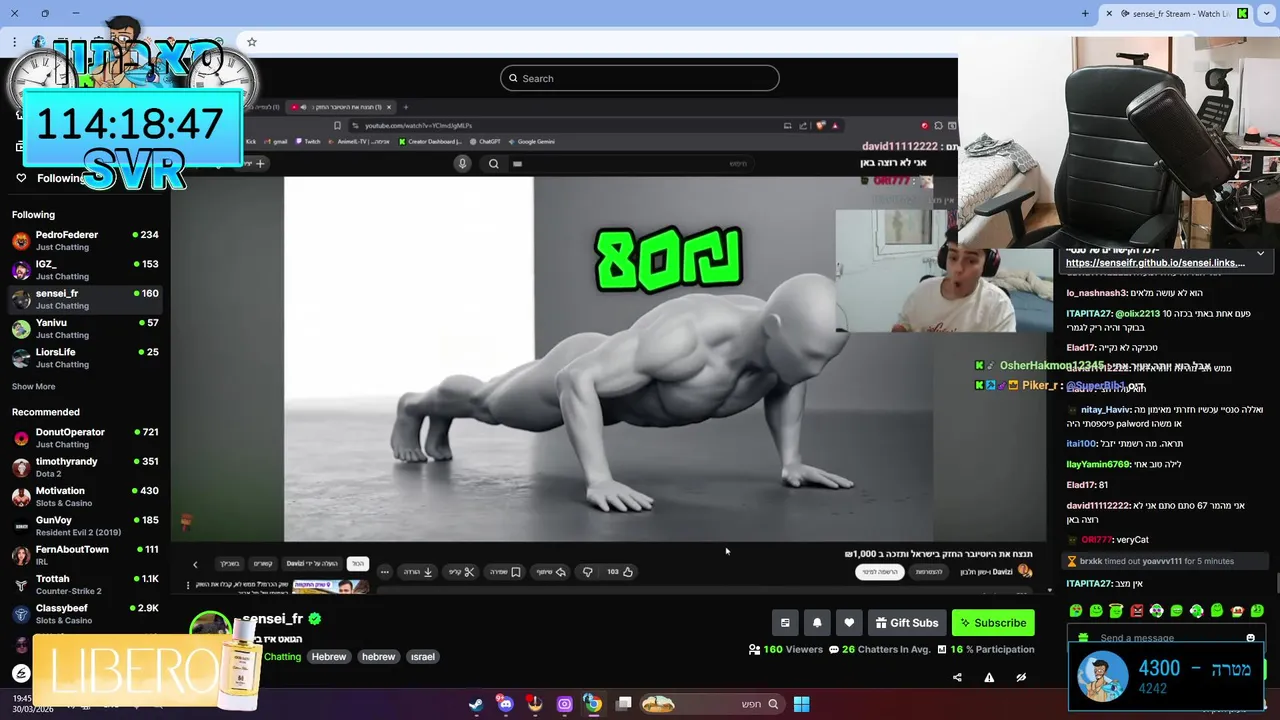Open the senseifr.github.io link in chat

coord(1155,263)
